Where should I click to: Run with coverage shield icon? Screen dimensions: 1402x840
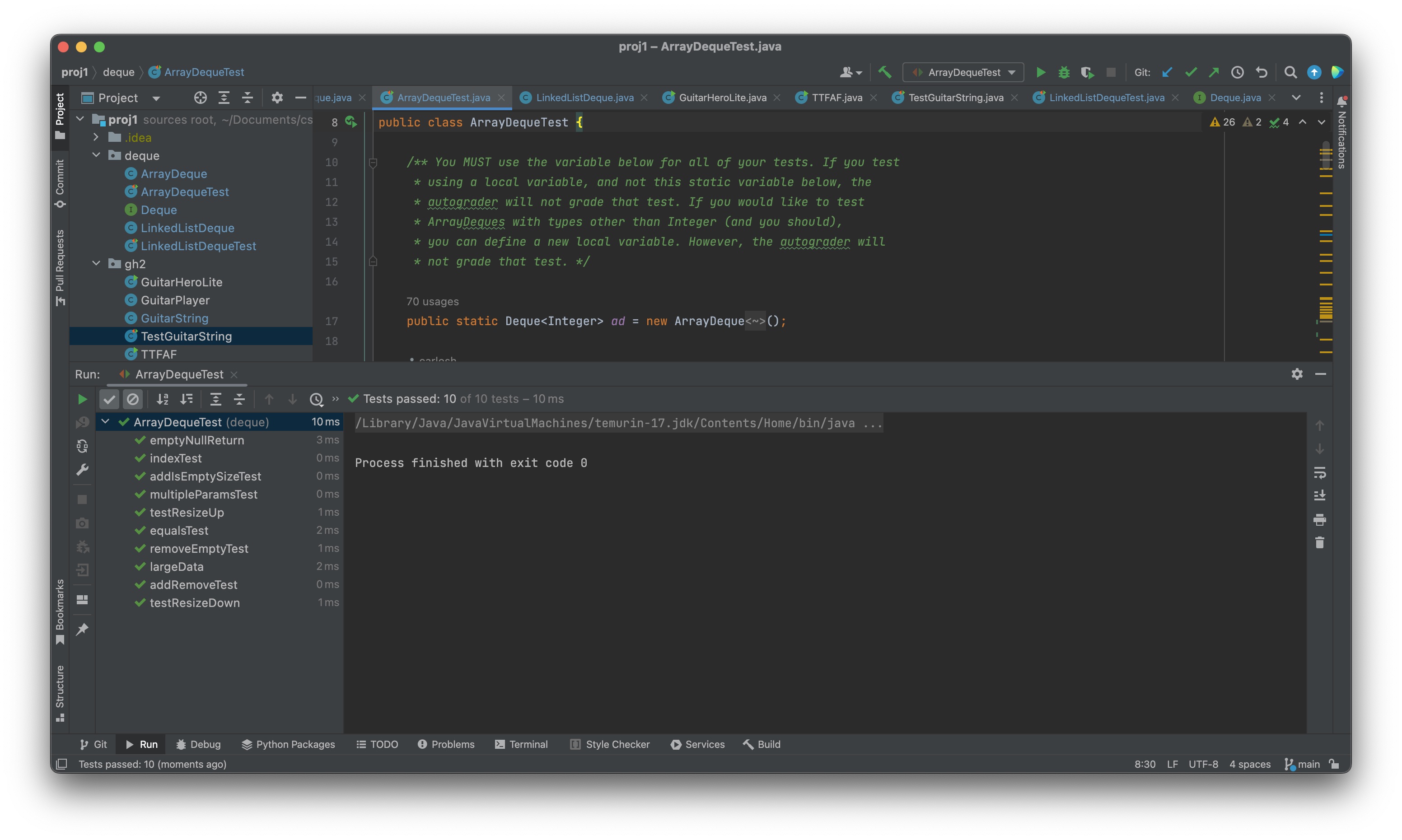(x=1087, y=72)
